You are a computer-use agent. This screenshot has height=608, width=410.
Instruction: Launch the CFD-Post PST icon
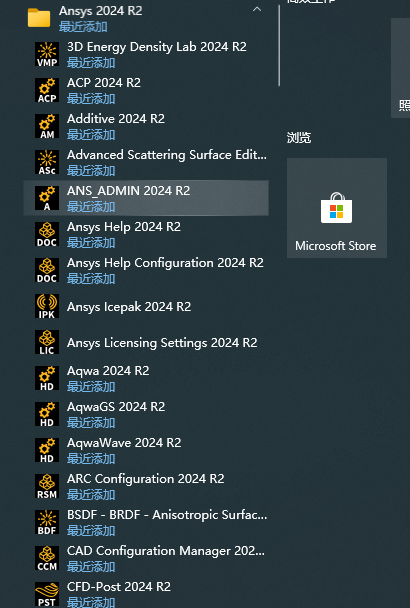pyautogui.click(x=47, y=594)
